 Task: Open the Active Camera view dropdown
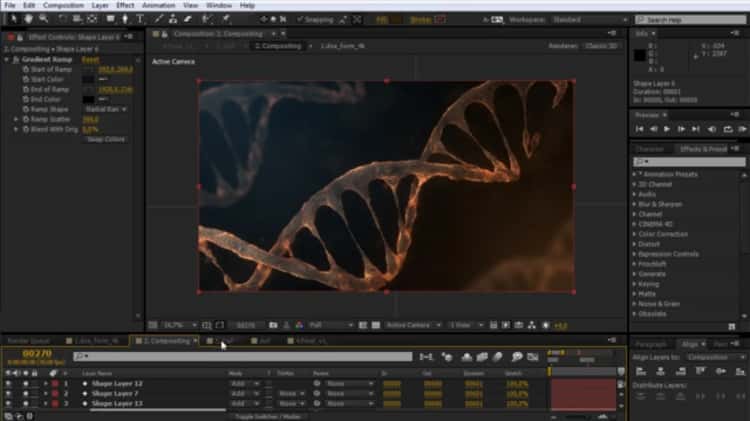click(413, 325)
